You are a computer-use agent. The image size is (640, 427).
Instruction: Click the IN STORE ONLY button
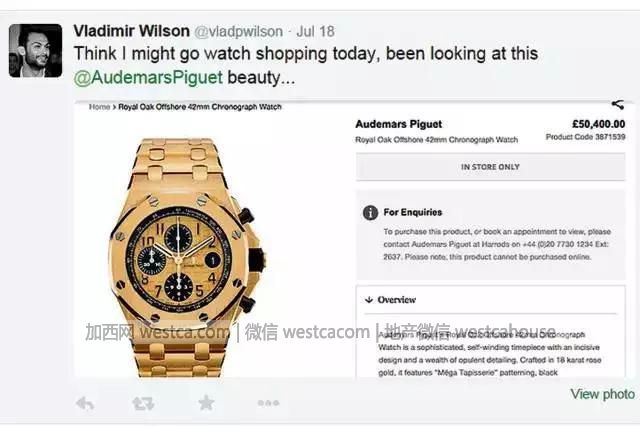[x=490, y=167]
